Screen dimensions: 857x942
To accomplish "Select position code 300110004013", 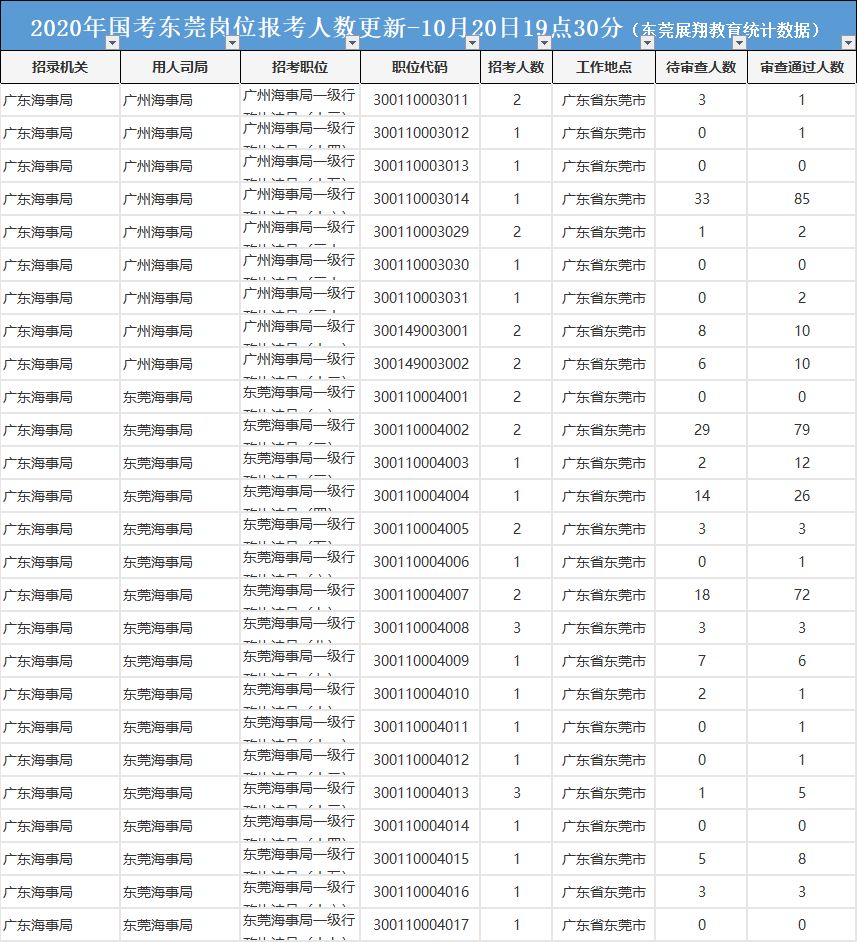I will tap(420, 793).
